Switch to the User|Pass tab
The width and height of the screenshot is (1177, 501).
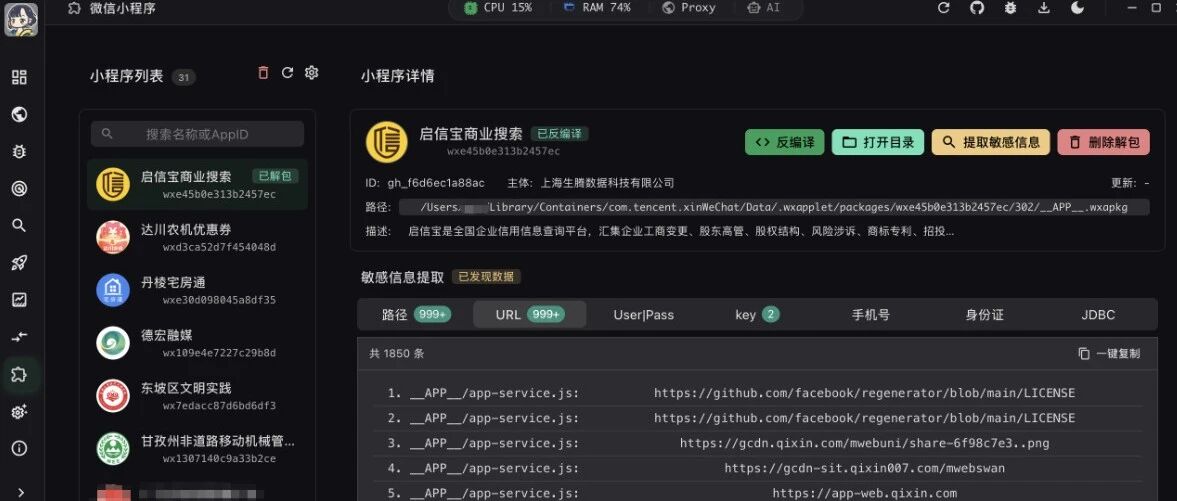click(x=643, y=315)
